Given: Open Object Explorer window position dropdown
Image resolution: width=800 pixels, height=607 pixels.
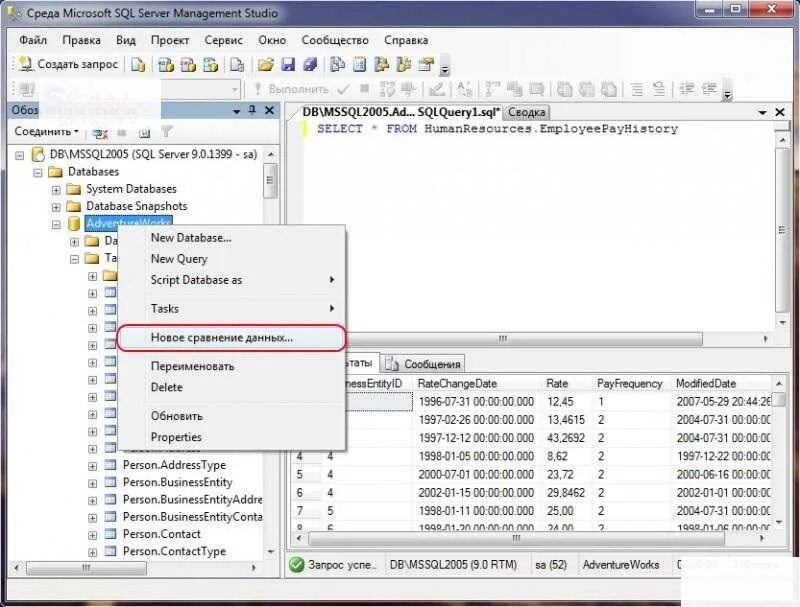Looking at the screenshot, I should point(236,111).
